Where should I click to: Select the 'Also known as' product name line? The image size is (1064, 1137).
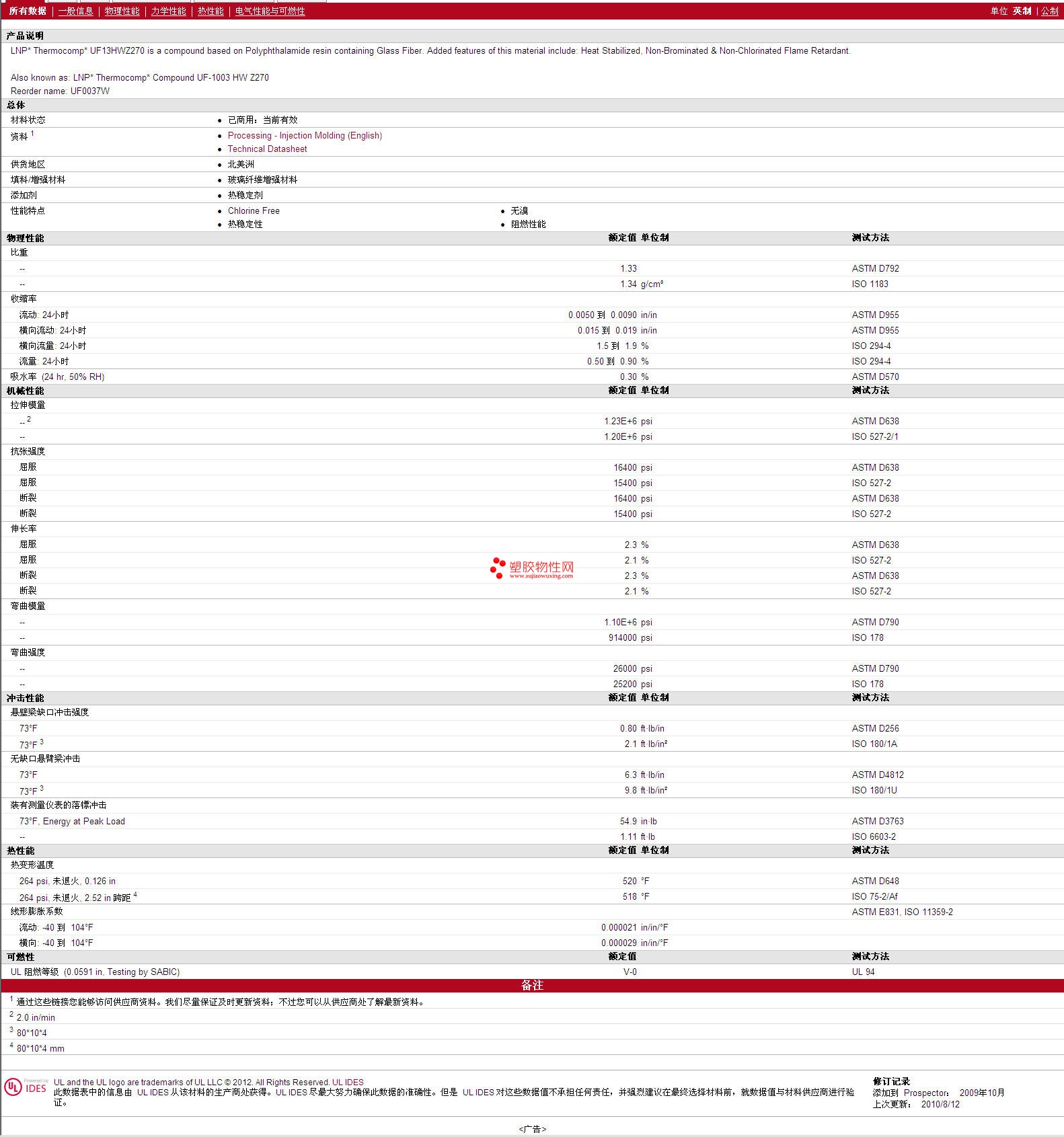pos(140,77)
